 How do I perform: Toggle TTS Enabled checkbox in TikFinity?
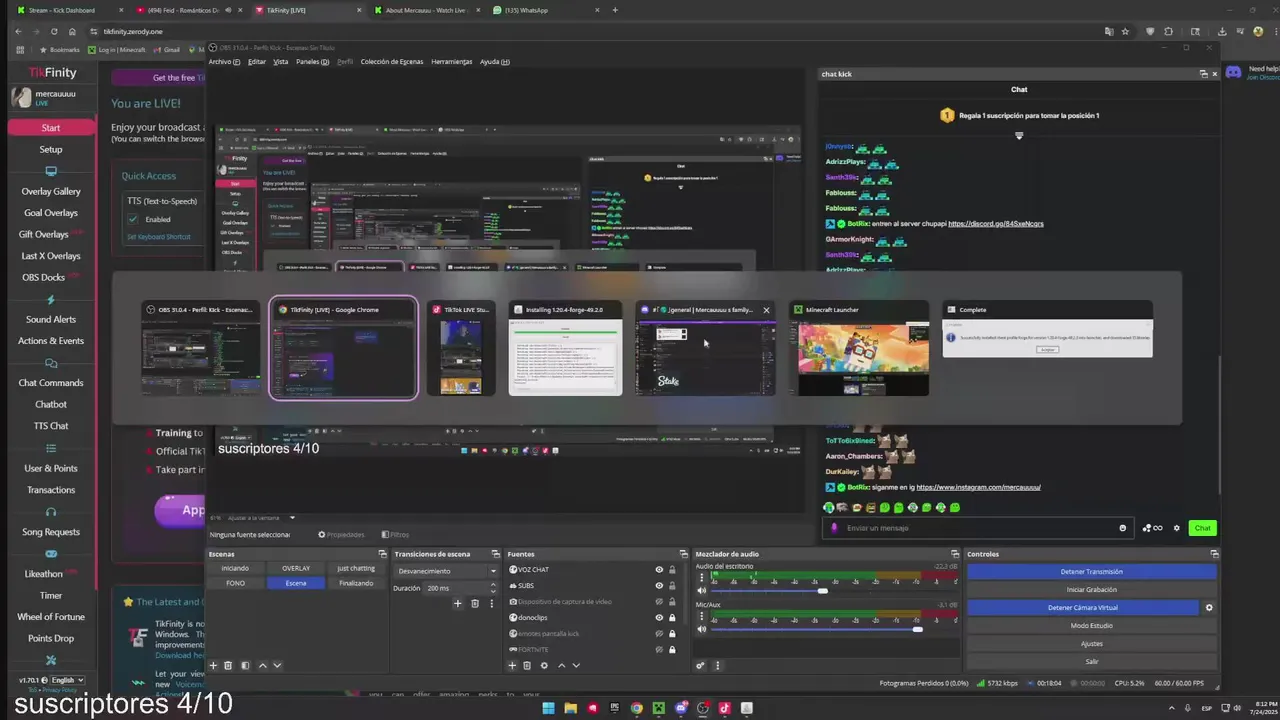click(133, 219)
